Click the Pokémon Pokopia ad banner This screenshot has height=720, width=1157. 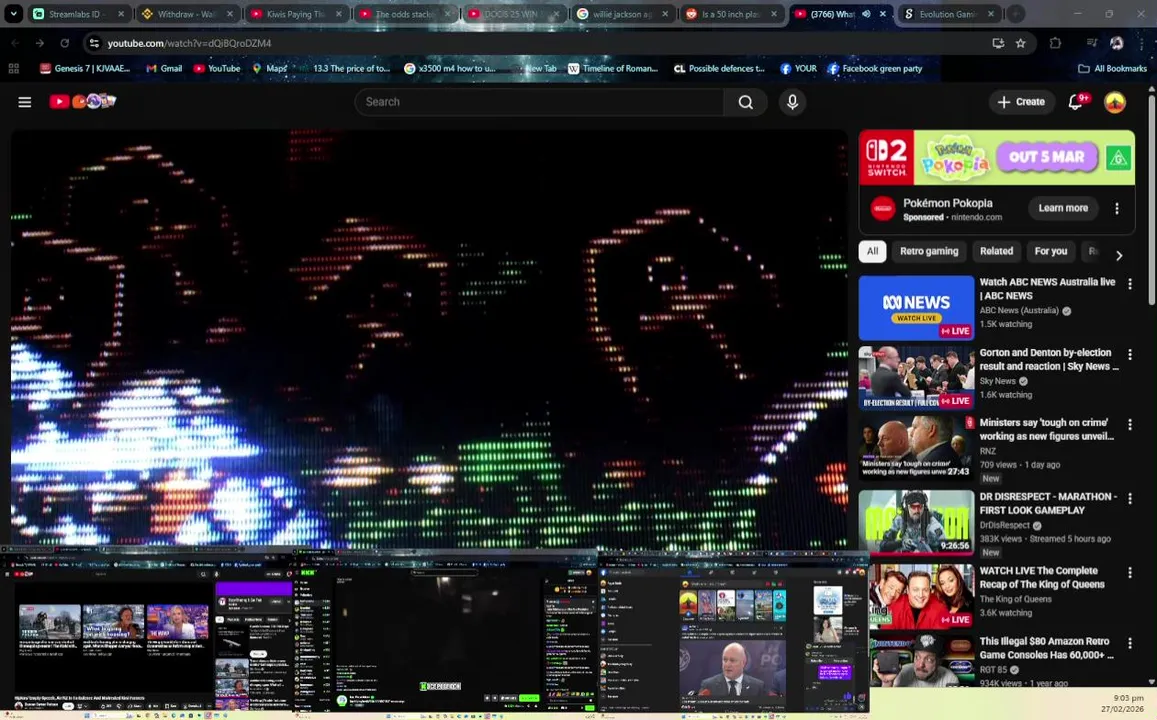pos(996,157)
